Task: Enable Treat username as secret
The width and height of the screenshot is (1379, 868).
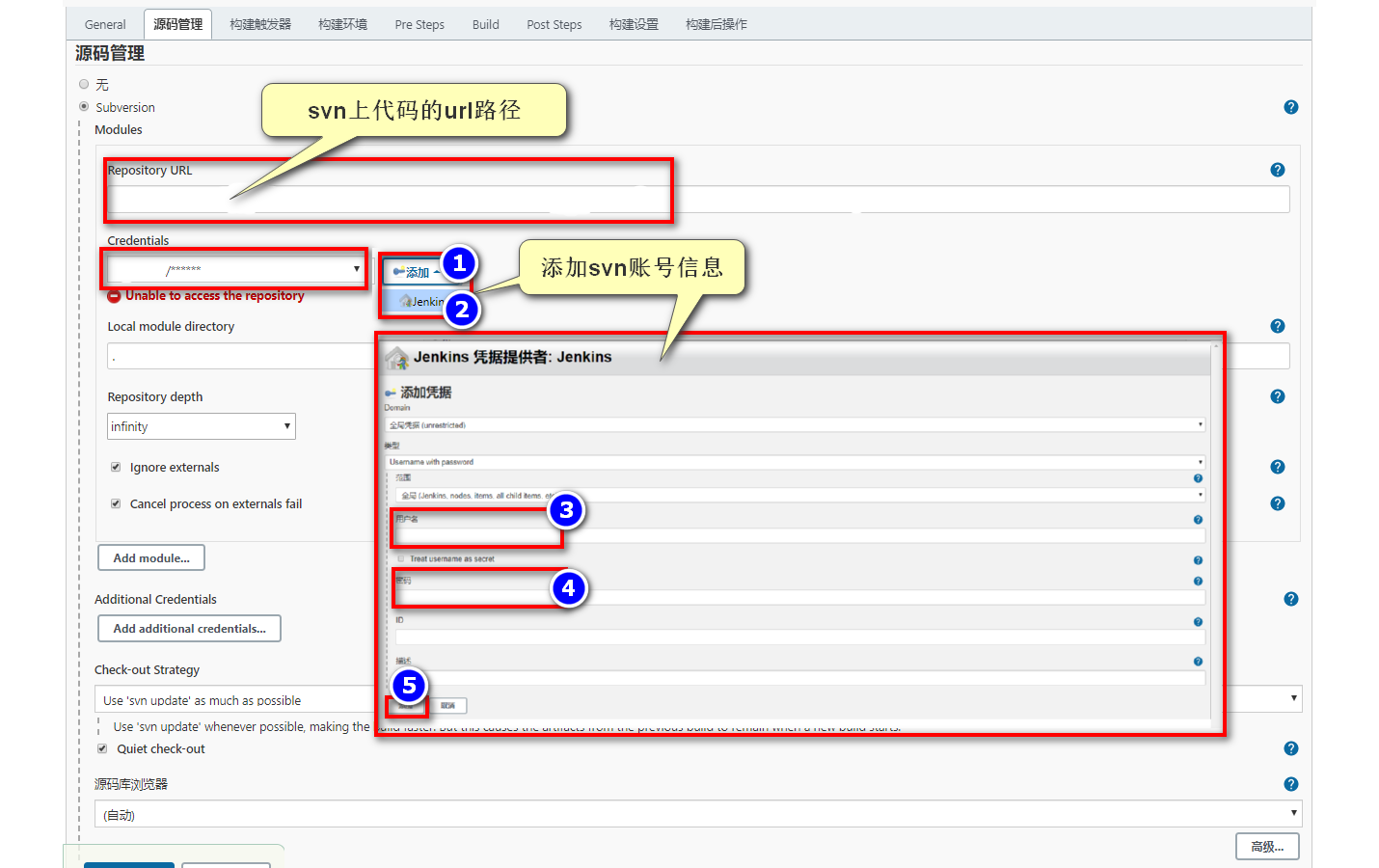Action: click(x=401, y=558)
